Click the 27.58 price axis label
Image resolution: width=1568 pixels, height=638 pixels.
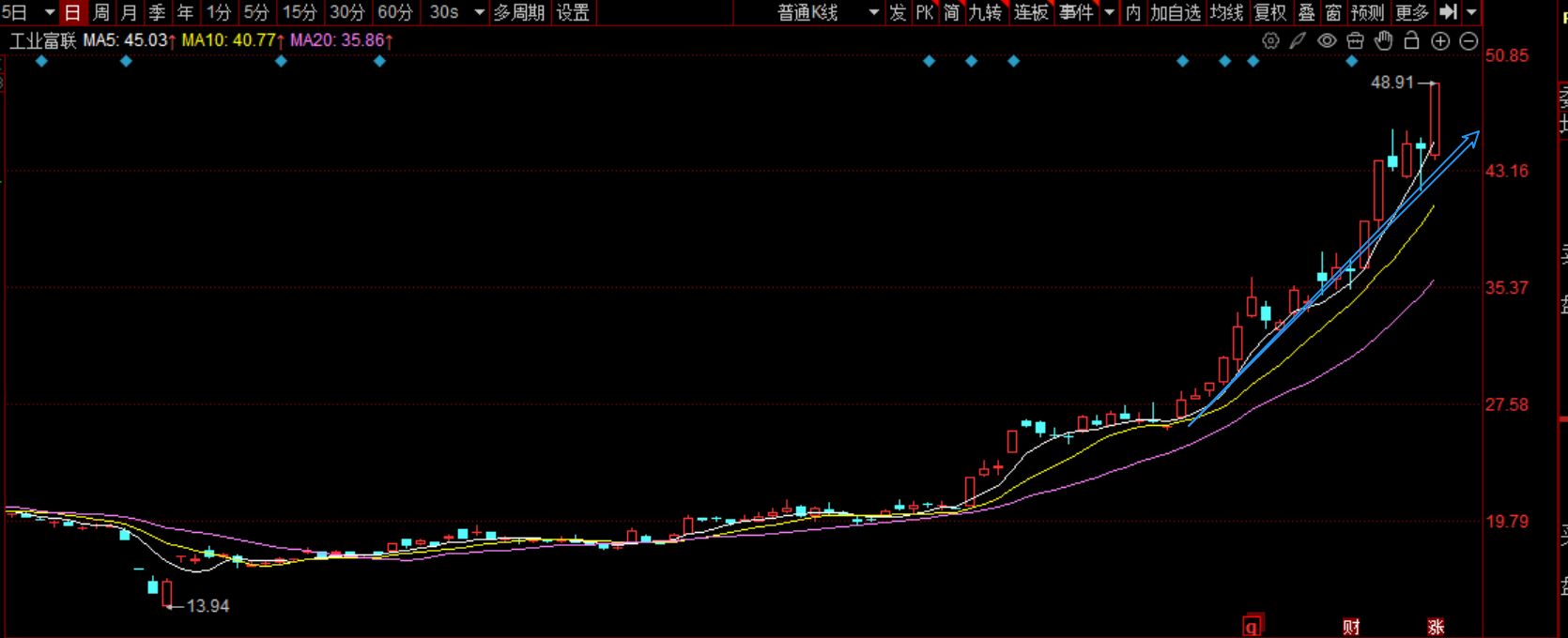(1507, 404)
